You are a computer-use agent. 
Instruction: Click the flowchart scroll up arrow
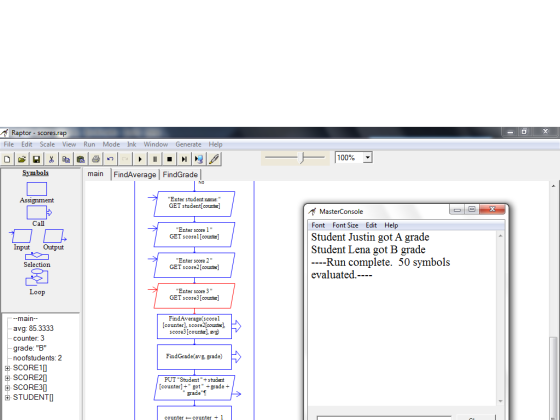[x=553, y=186]
